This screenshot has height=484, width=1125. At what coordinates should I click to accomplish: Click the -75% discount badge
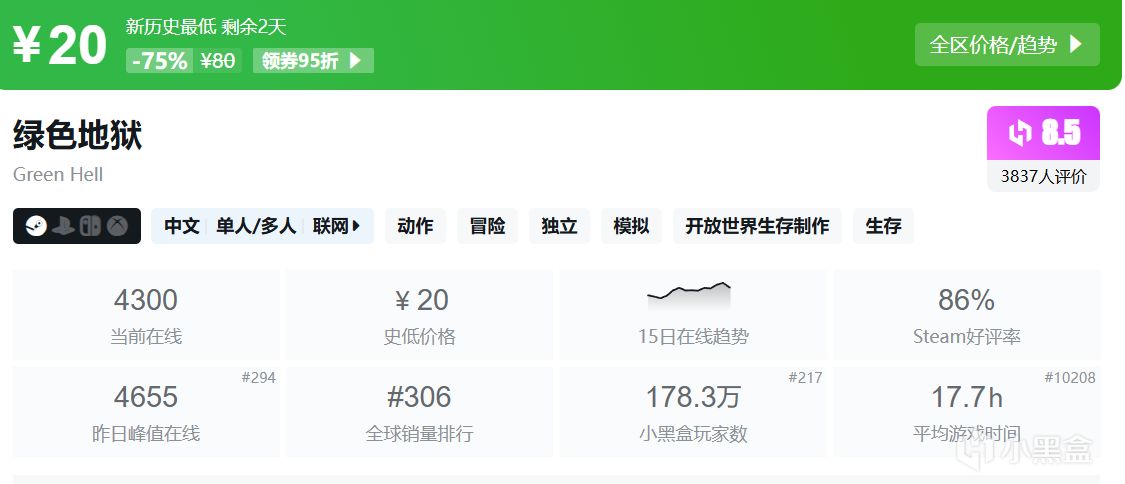tap(159, 61)
